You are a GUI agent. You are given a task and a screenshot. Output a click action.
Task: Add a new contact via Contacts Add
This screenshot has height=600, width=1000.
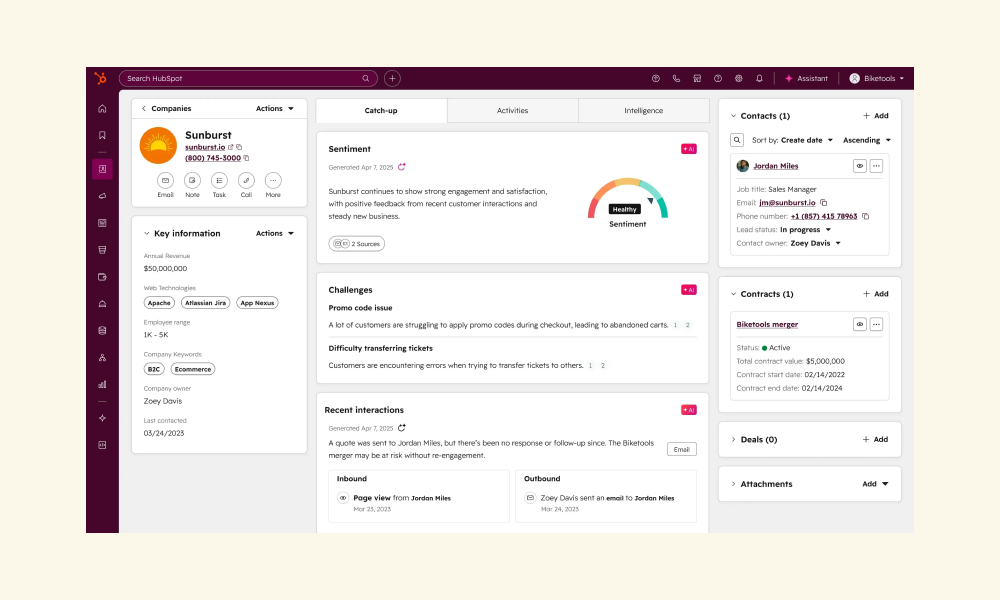(876, 116)
